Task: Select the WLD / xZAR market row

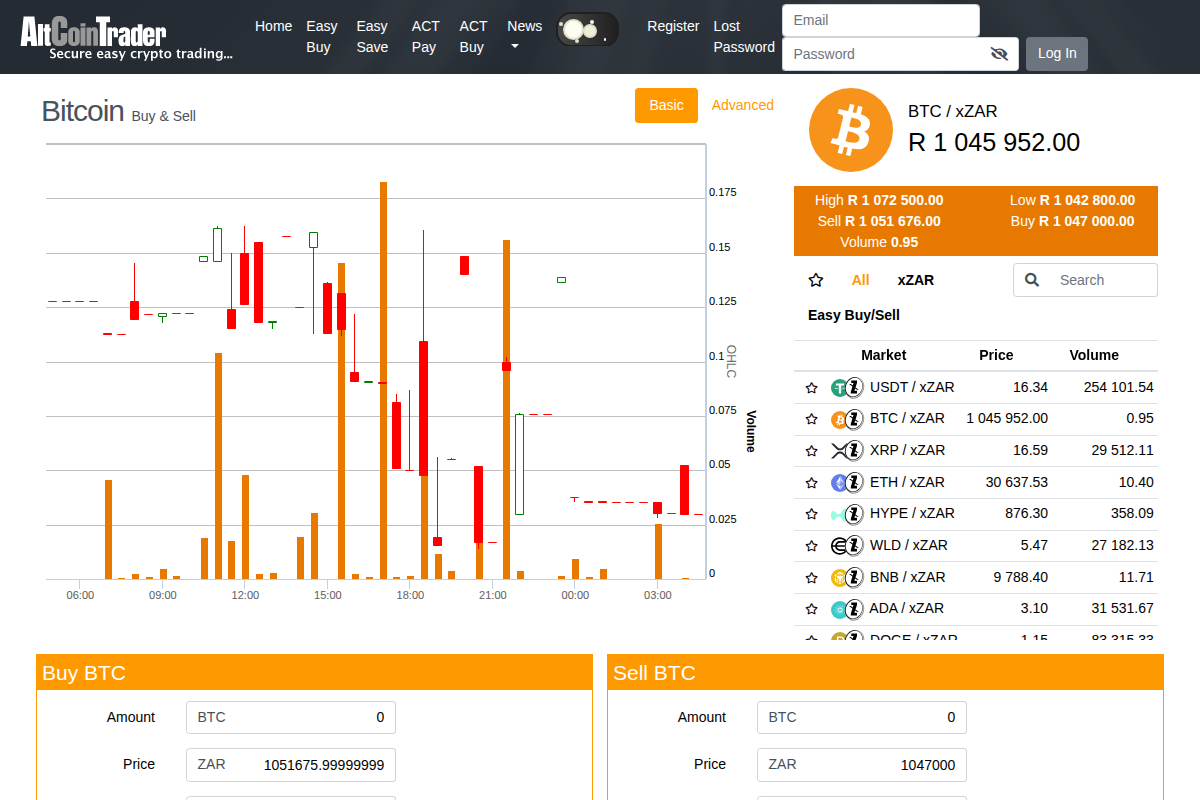Action: point(976,546)
